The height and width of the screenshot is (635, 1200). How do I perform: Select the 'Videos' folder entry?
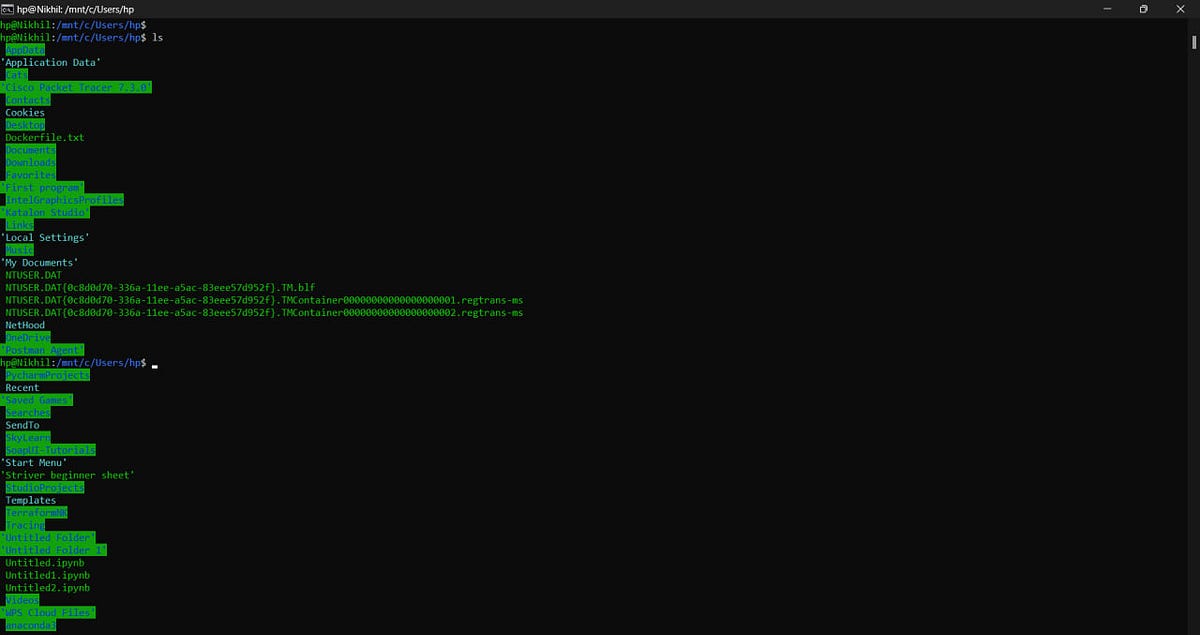22,599
